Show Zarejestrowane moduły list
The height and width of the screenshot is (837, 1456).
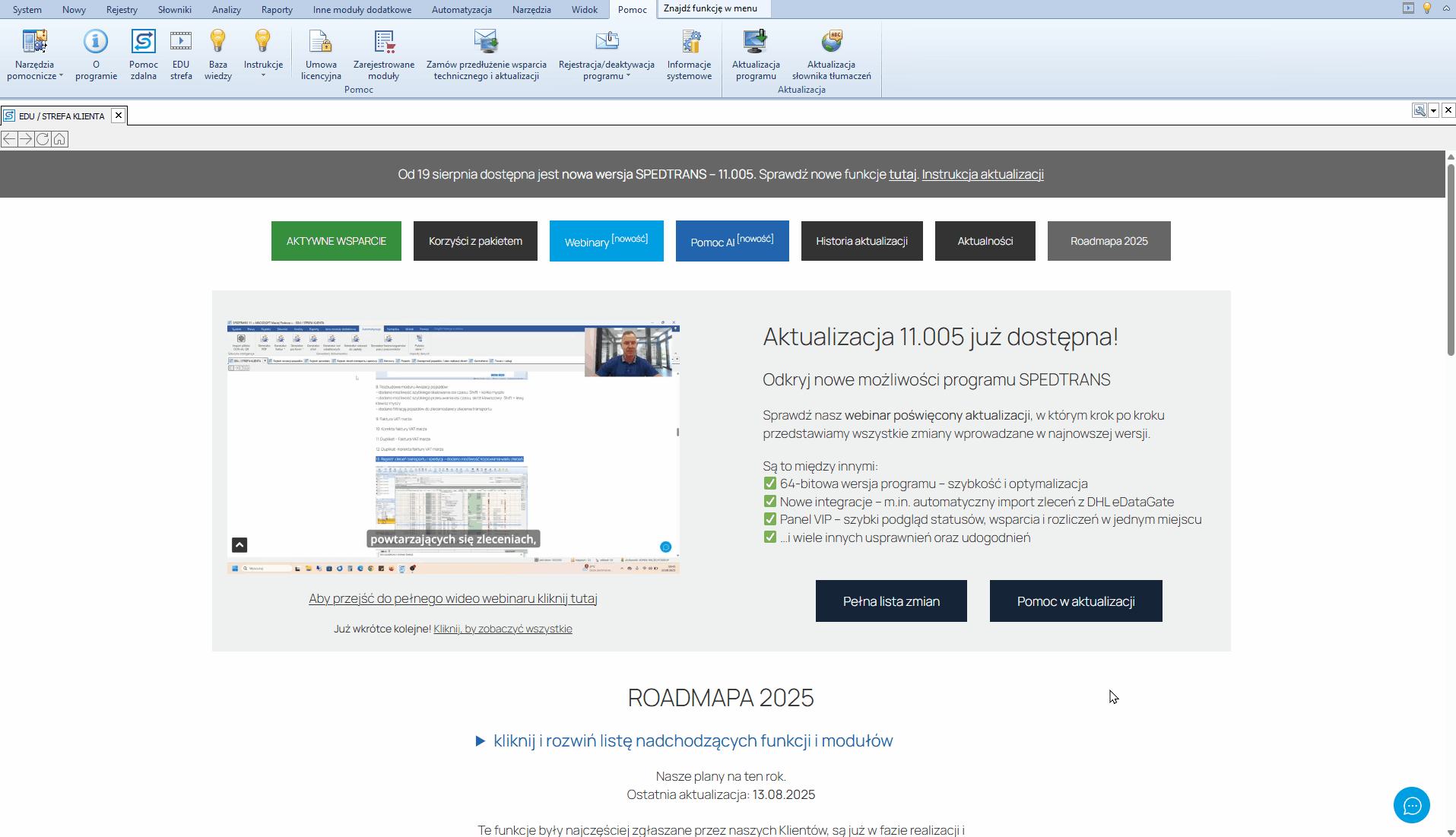[x=384, y=53]
